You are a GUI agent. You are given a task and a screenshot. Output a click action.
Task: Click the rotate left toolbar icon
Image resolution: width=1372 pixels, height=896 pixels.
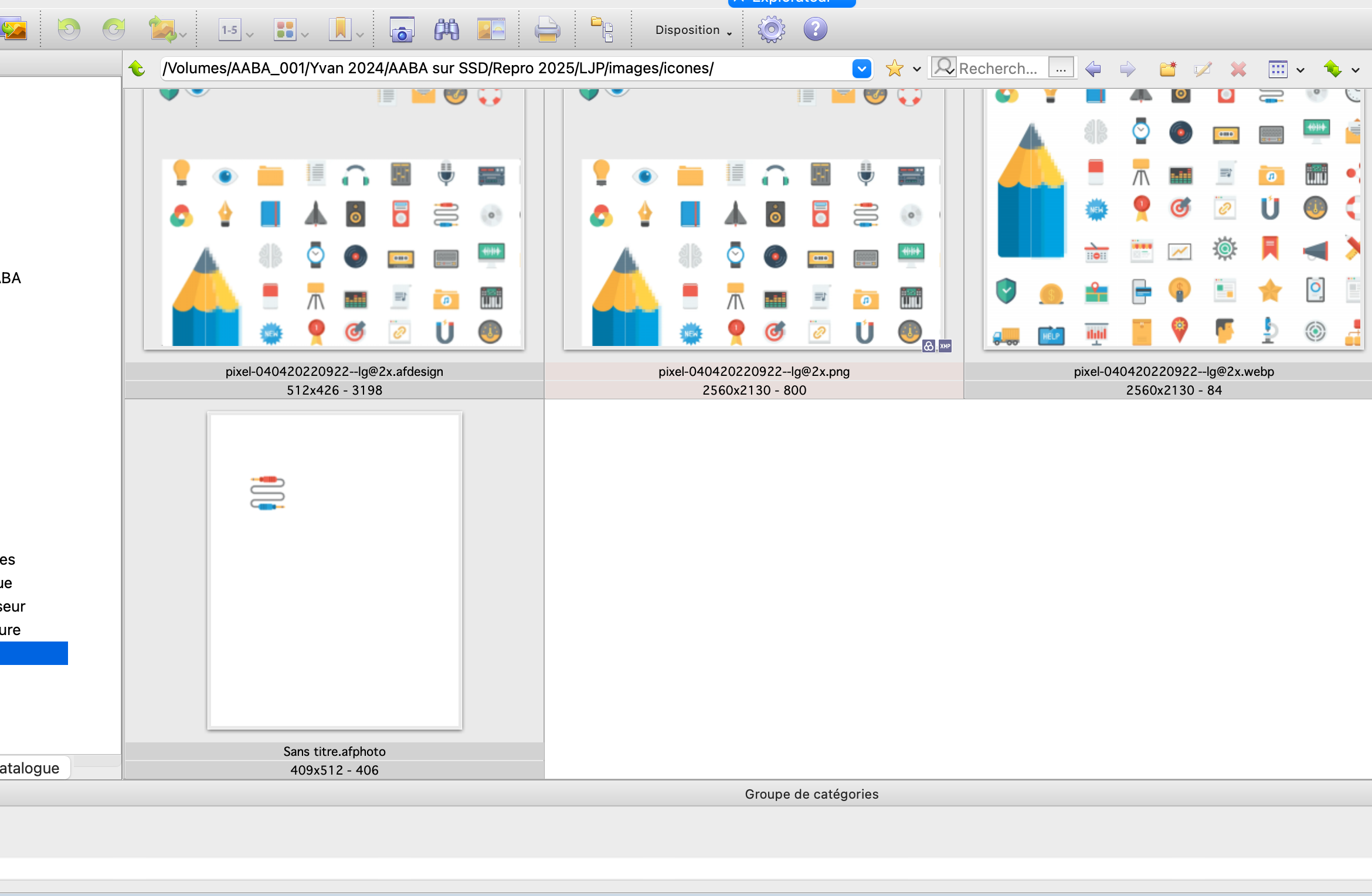click(x=69, y=29)
